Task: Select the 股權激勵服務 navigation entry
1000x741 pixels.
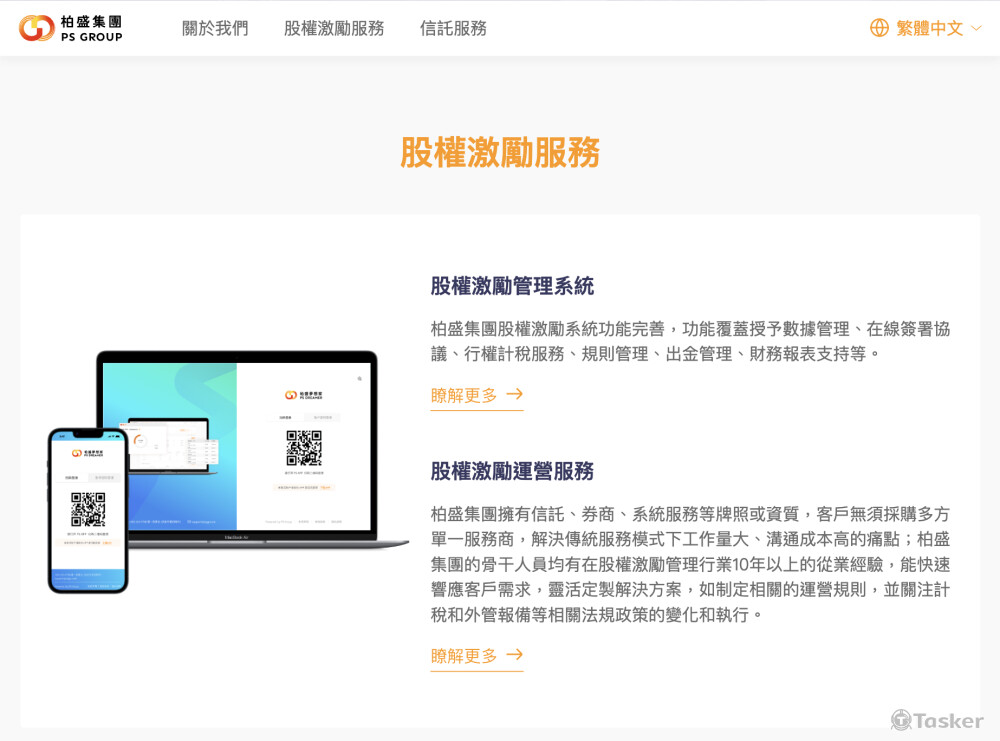Action: pyautogui.click(x=332, y=28)
